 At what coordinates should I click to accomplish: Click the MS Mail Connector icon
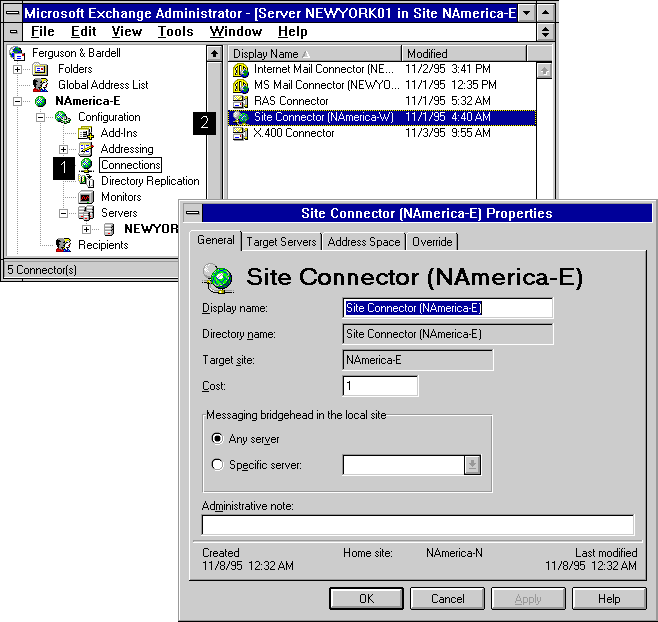pos(241,85)
